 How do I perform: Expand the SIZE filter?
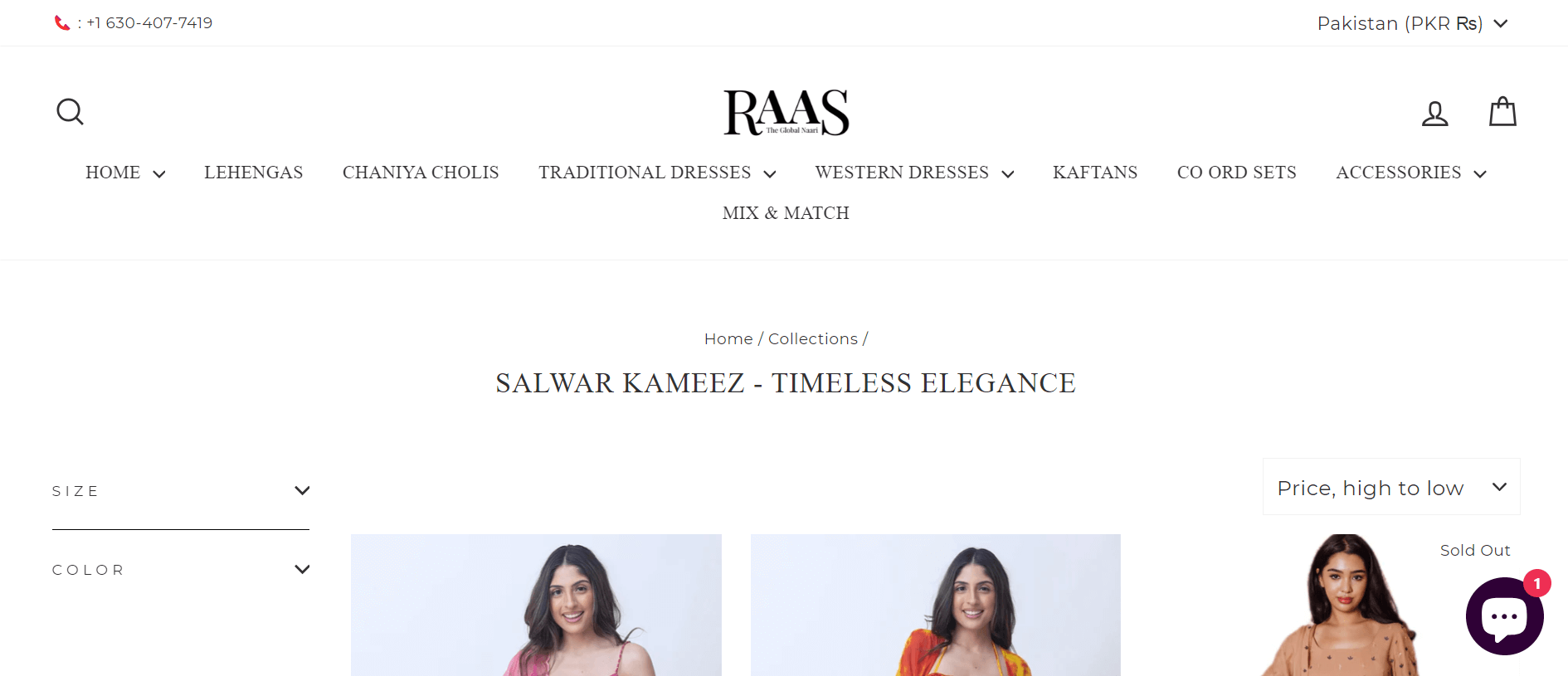click(181, 491)
